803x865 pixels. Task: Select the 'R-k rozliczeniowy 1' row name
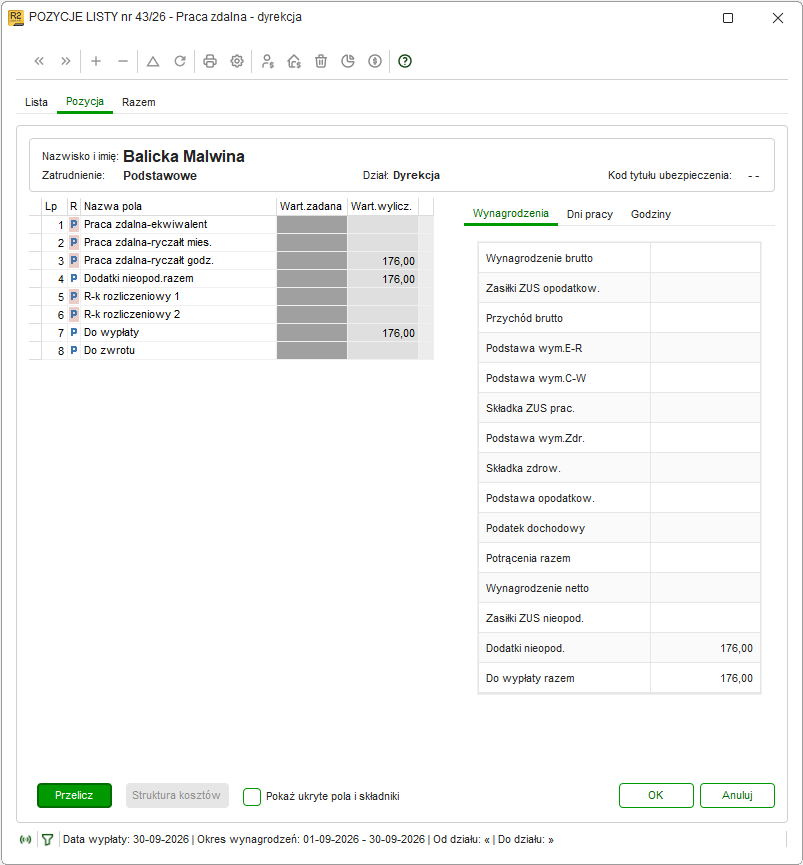131,297
